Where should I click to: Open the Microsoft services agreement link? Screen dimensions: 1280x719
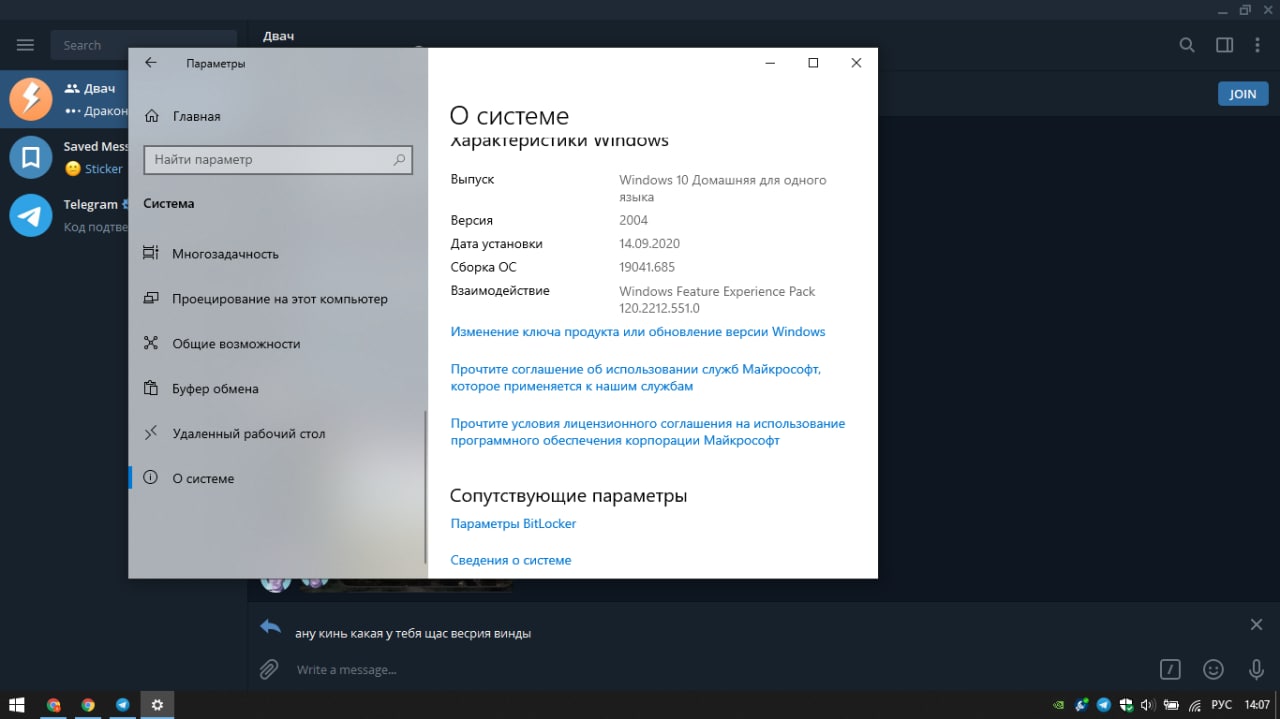[x=636, y=377]
